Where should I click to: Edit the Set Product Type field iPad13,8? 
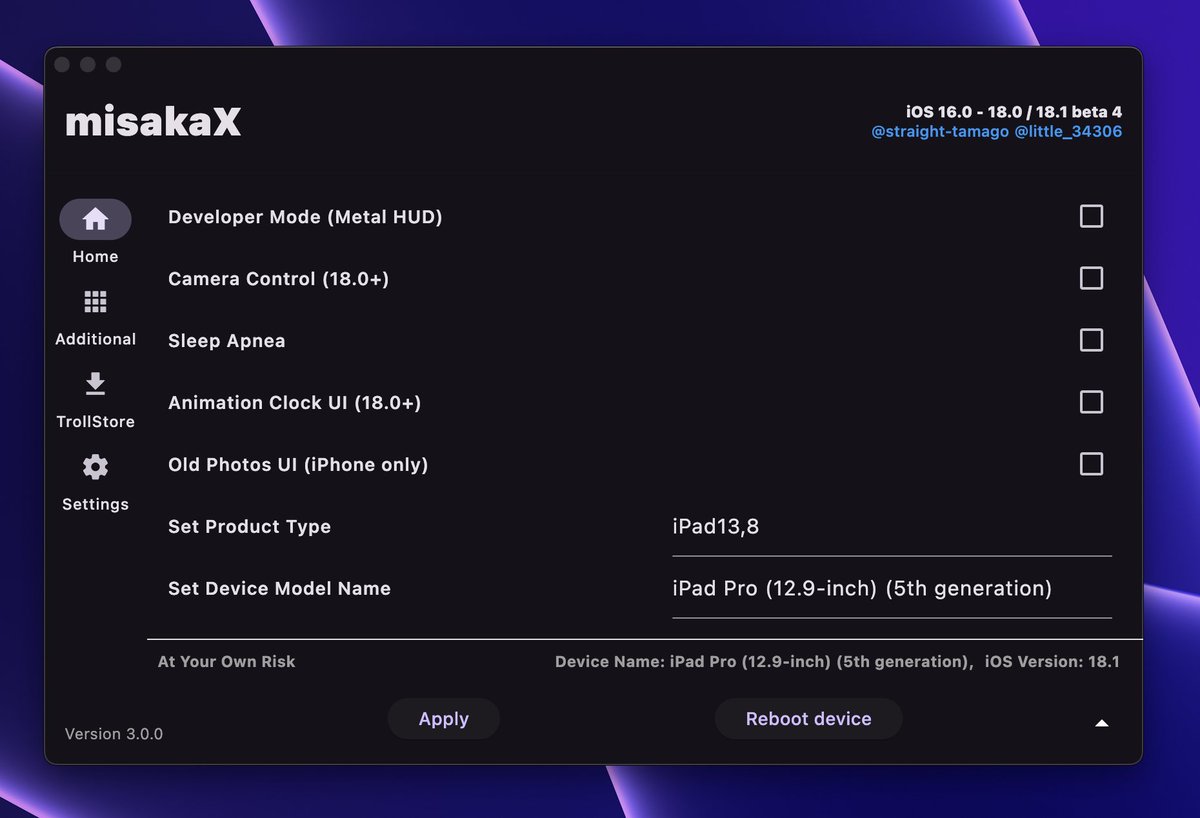pos(892,527)
